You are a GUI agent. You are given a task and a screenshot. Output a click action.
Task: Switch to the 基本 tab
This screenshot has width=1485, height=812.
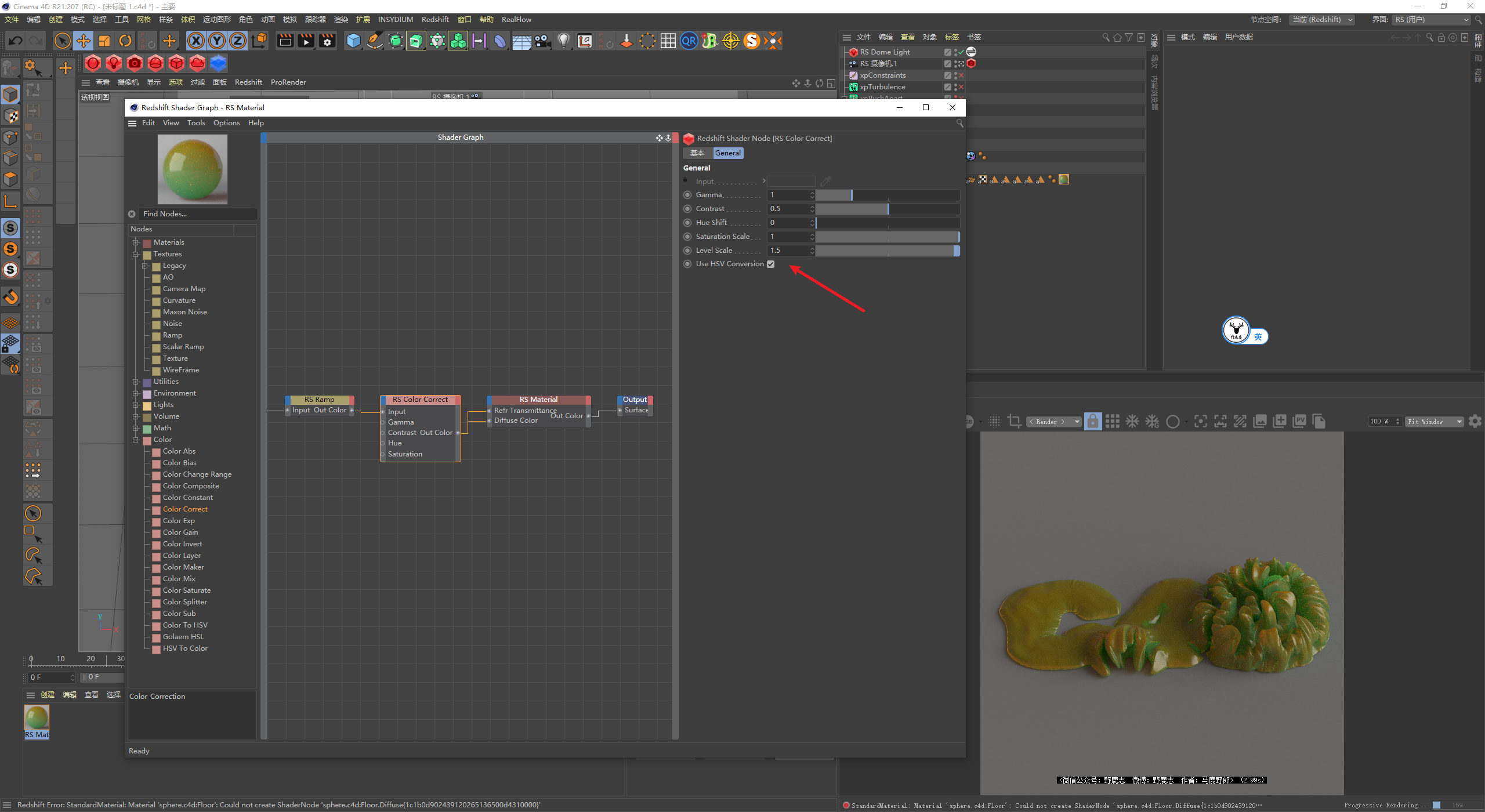pos(697,153)
